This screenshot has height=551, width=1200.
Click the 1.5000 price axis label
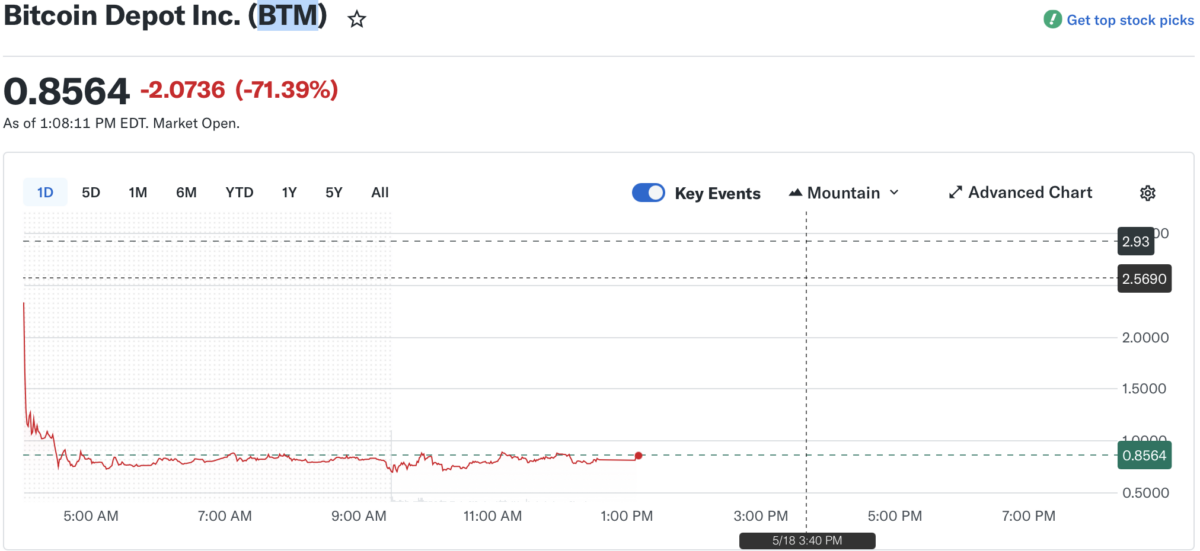[x=1145, y=388]
